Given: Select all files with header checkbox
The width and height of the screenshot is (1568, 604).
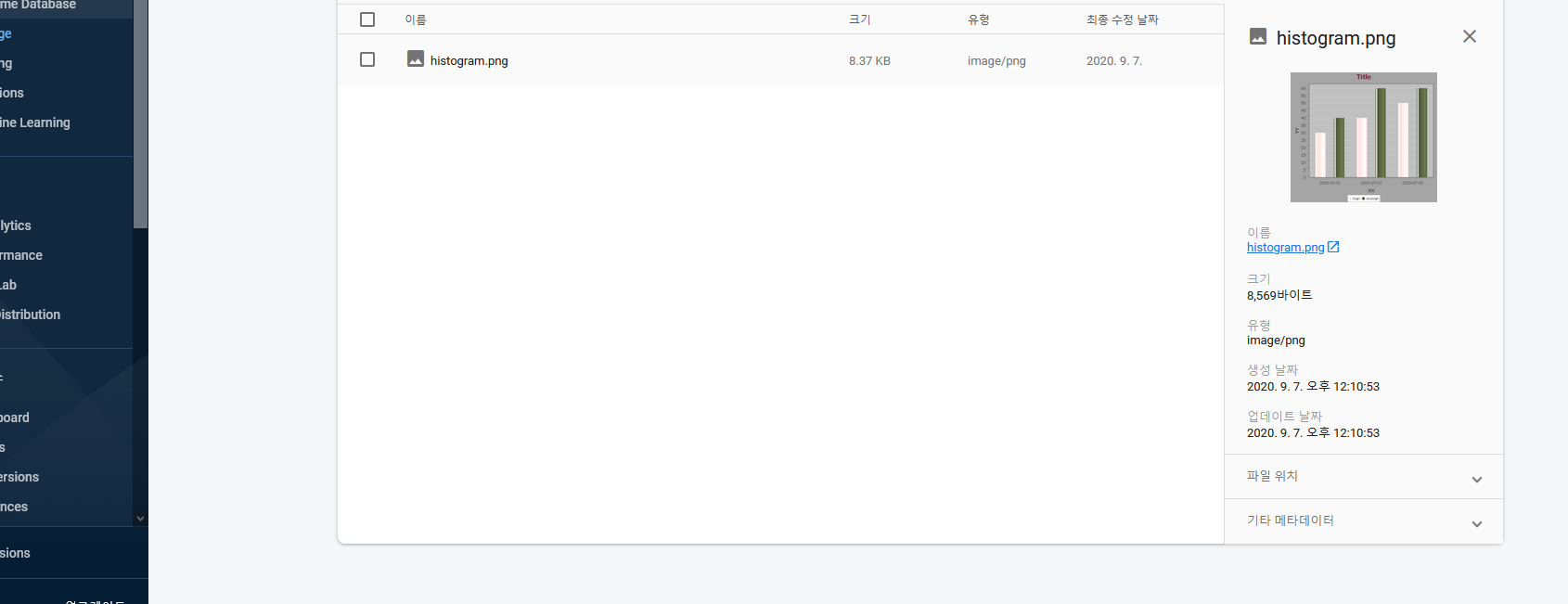Looking at the screenshot, I should click(x=367, y=19).
